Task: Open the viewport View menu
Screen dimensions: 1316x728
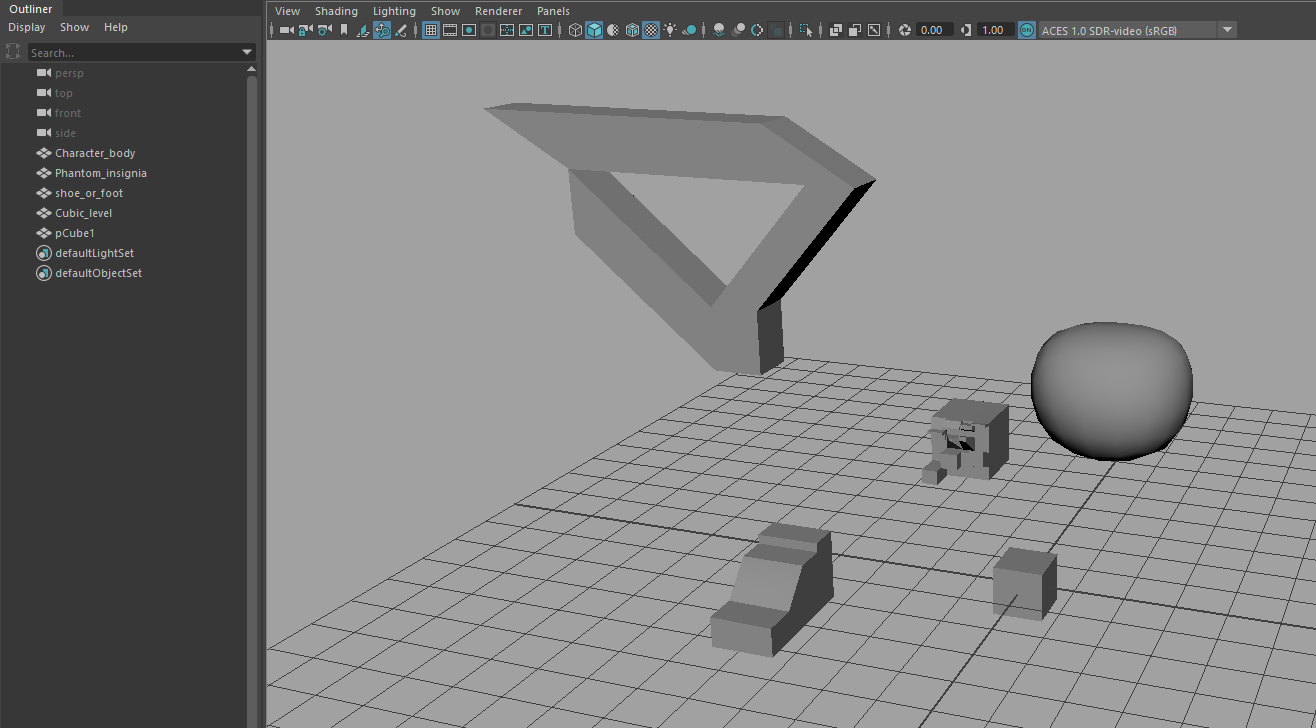Action: click(287, 11)
